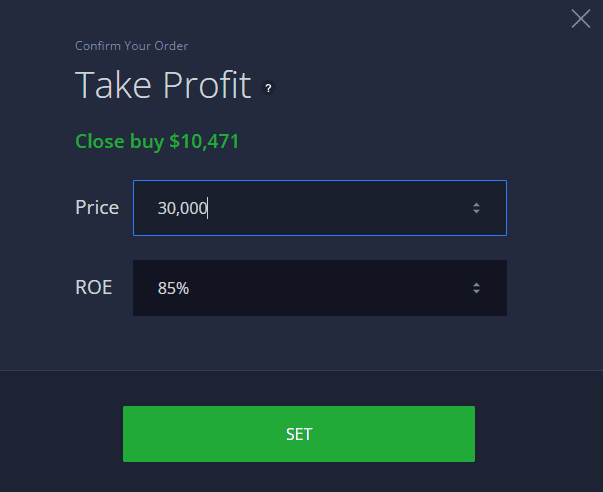Click the Price field label
Viewport: 603px width, 492px height.
pyautogui.click(x=97, y=208)
